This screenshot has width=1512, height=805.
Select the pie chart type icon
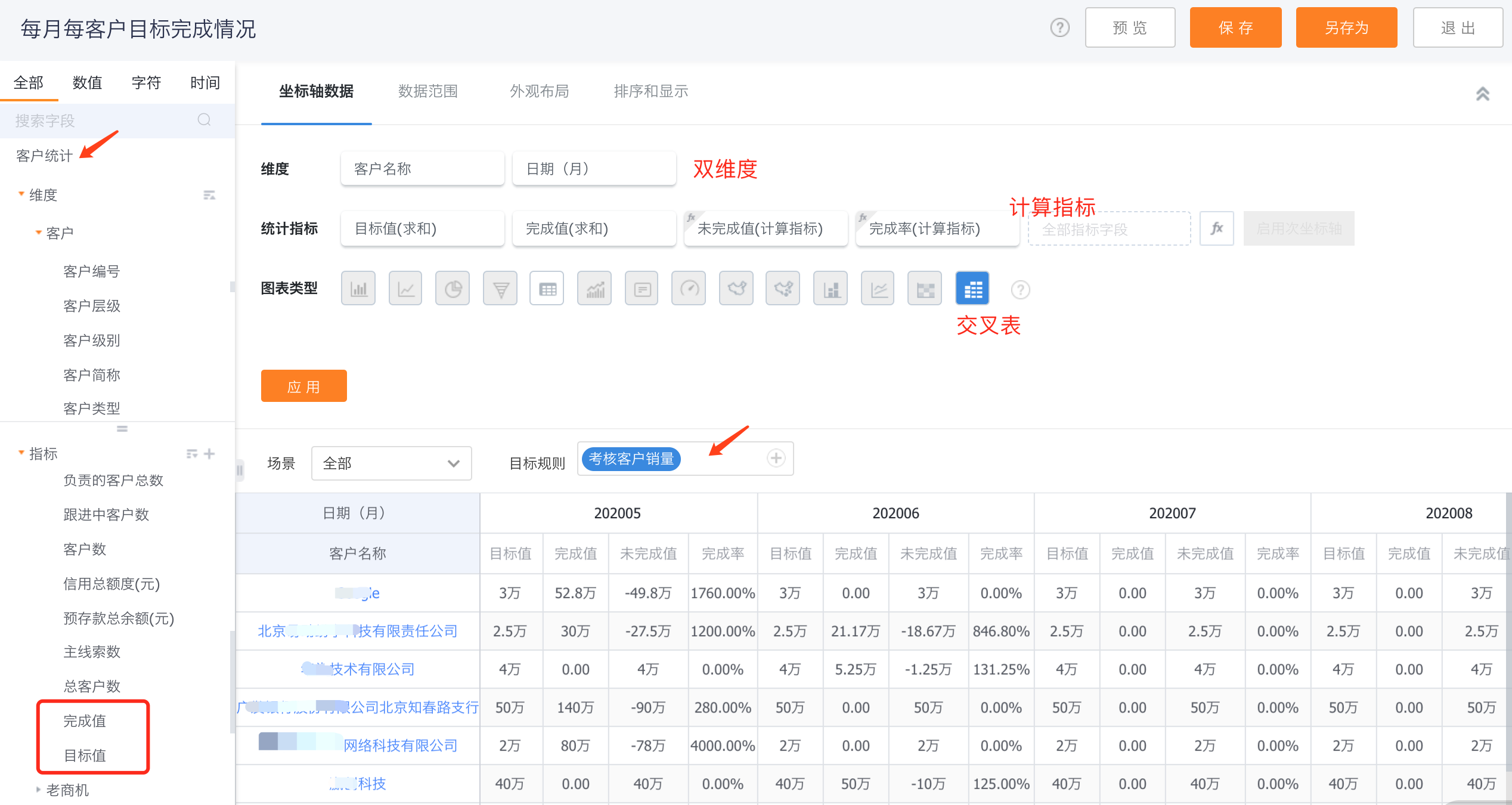click(453, 289)
